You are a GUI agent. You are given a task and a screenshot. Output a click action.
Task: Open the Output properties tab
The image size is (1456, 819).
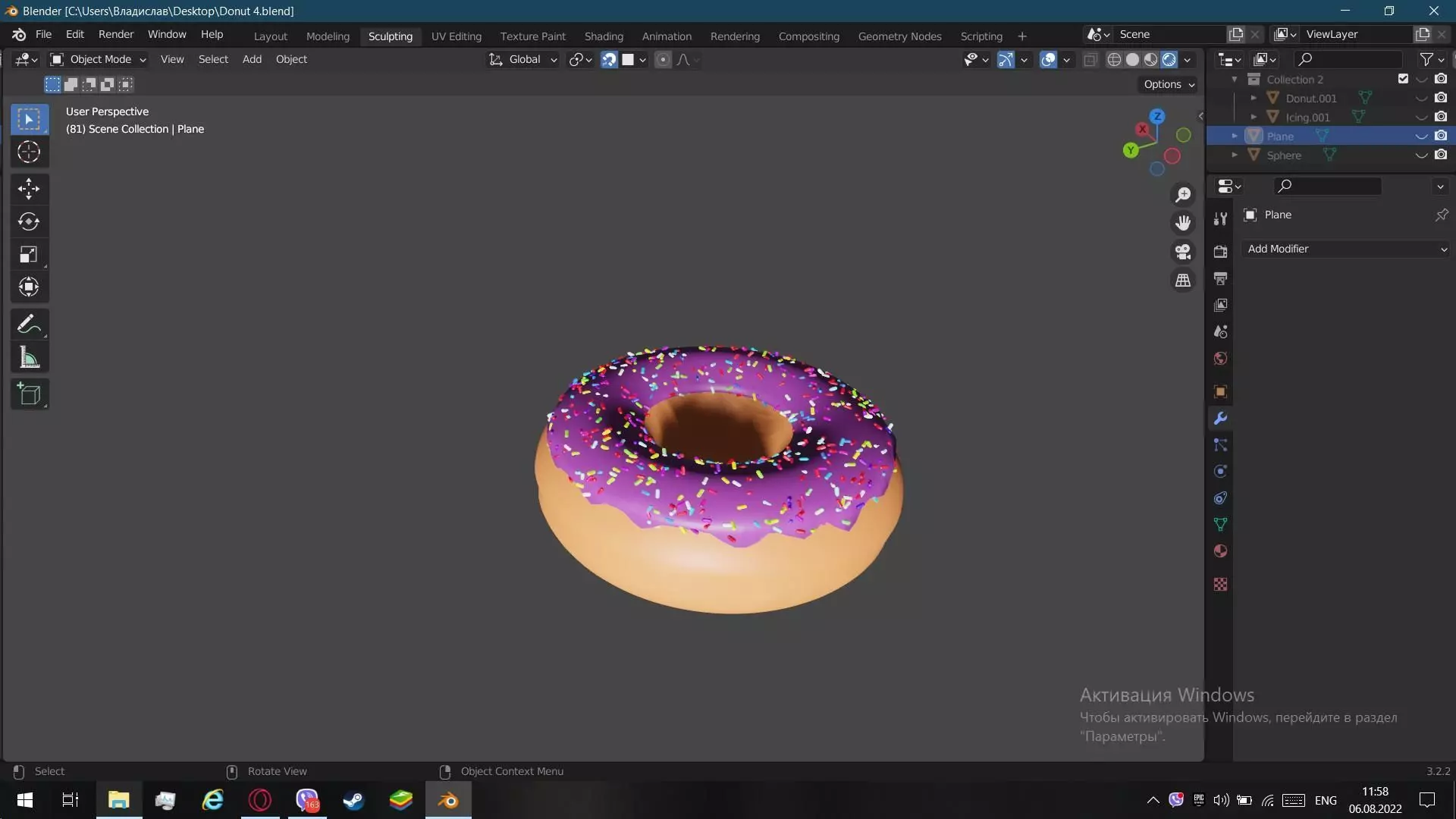click(x=1220, y=278)
